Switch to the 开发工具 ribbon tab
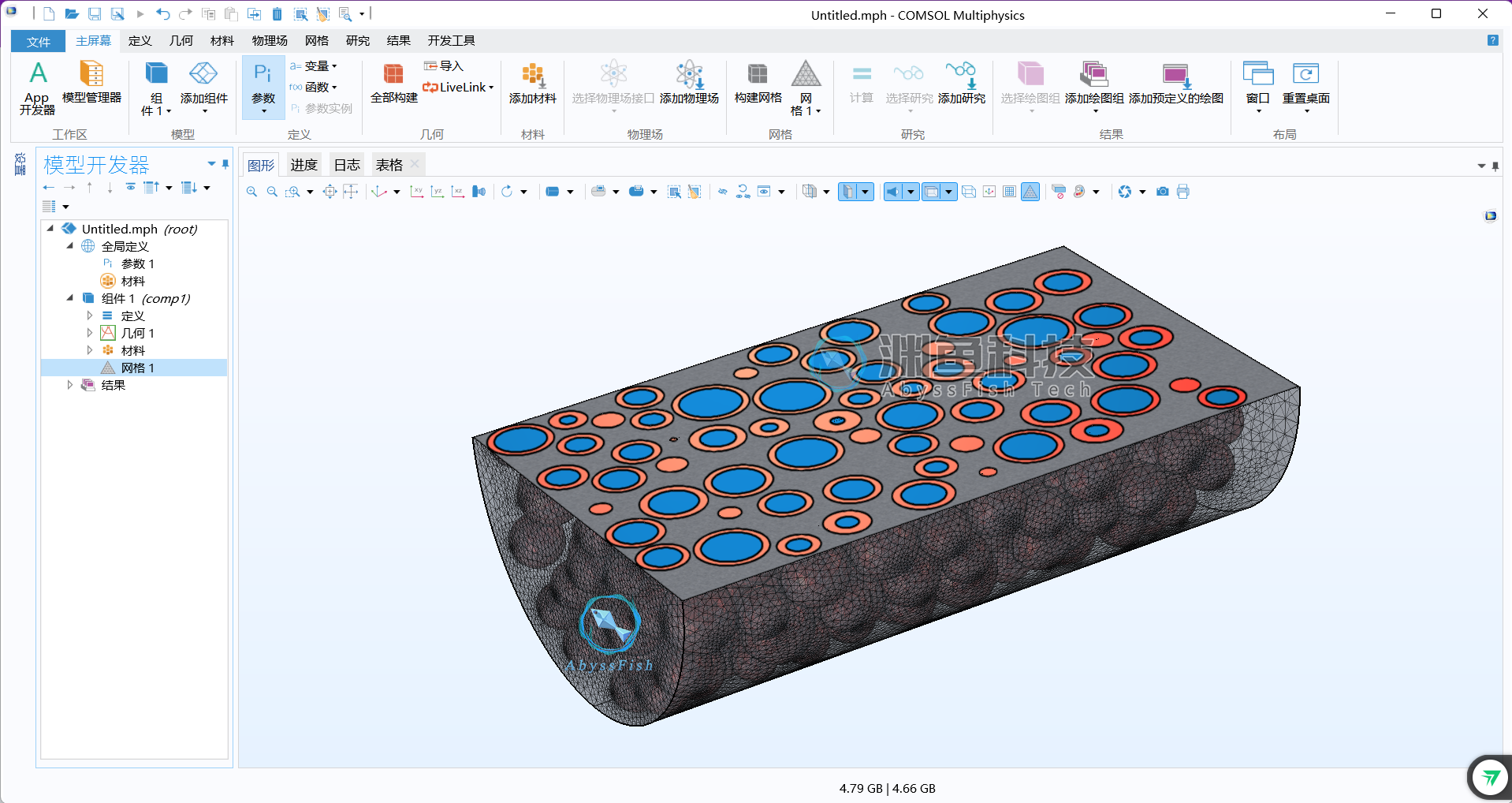The image size is (1512, 803). click(451, 41)
